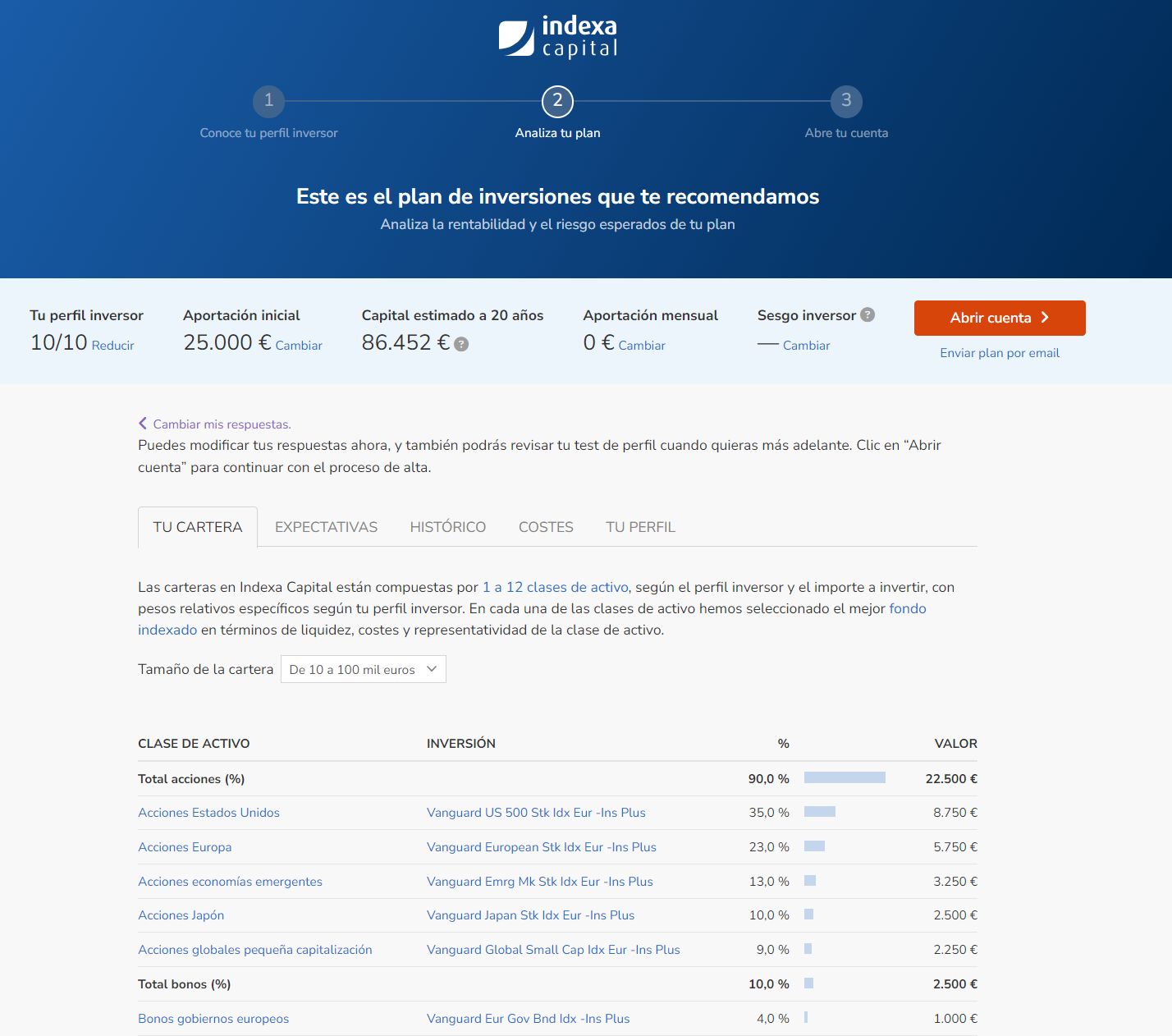The image size is (1172, 1036).
Task: Click Cambiar next to Aportación inicial
Action: coord(299,346)
